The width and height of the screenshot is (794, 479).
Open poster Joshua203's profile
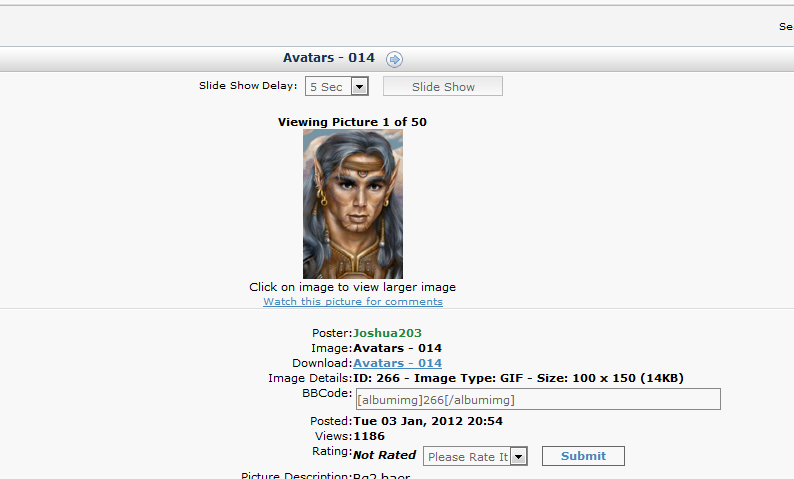pos(387,333)
